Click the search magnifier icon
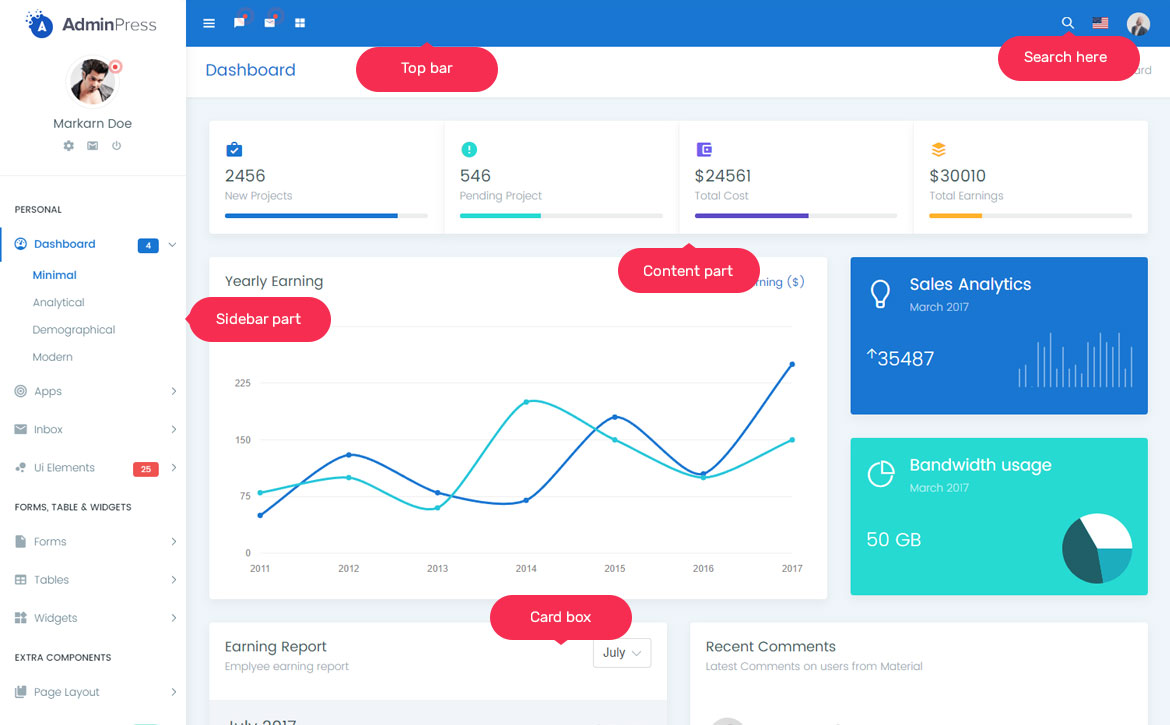The height and width of the screenshot is (725, 1170). click(x=1067, y=23)
